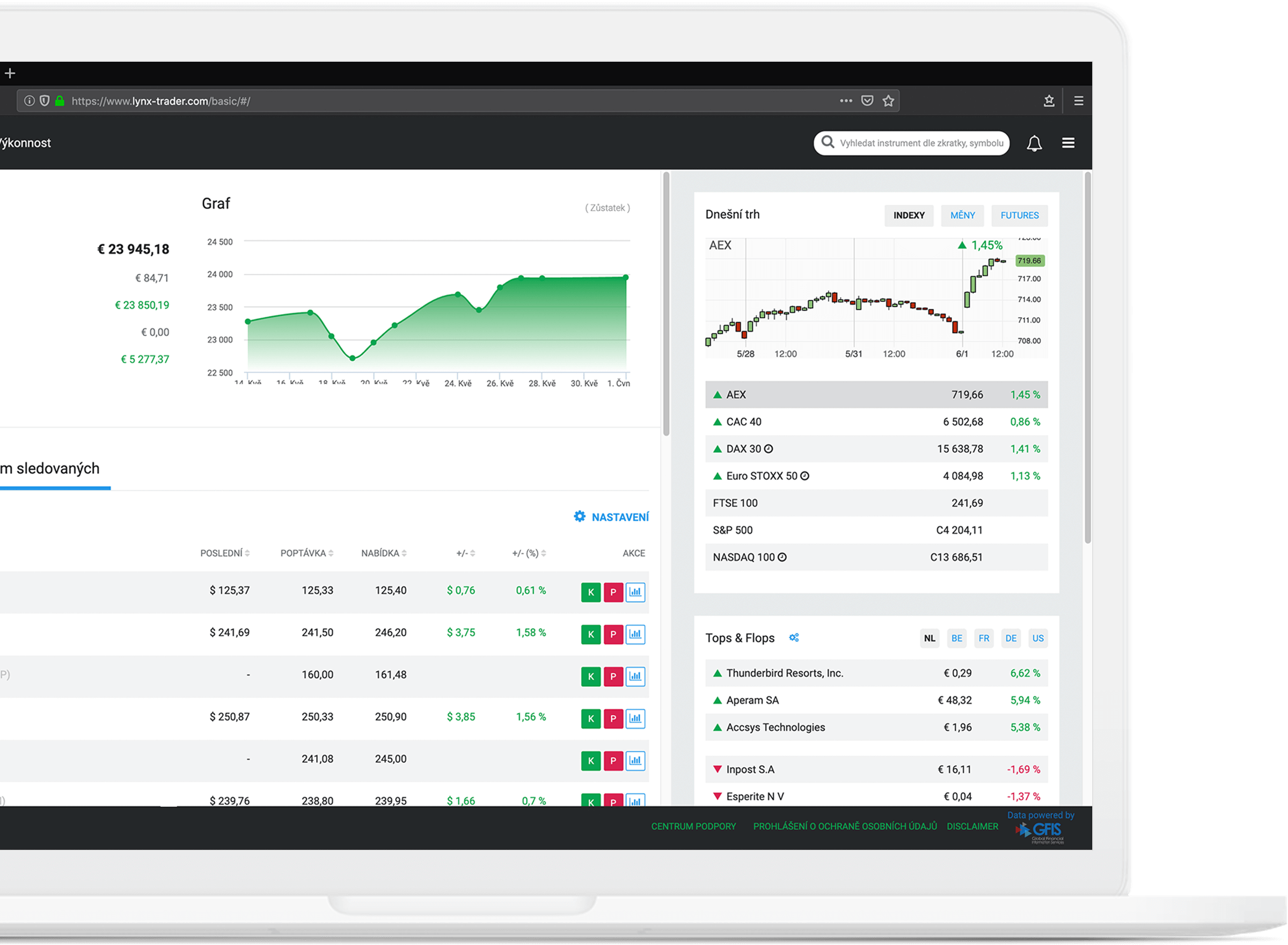Open Prohlášení o ochraně osobních údajů link
Image resolution: width=1288 pixels, height=945 pixels.
(845, 826)
